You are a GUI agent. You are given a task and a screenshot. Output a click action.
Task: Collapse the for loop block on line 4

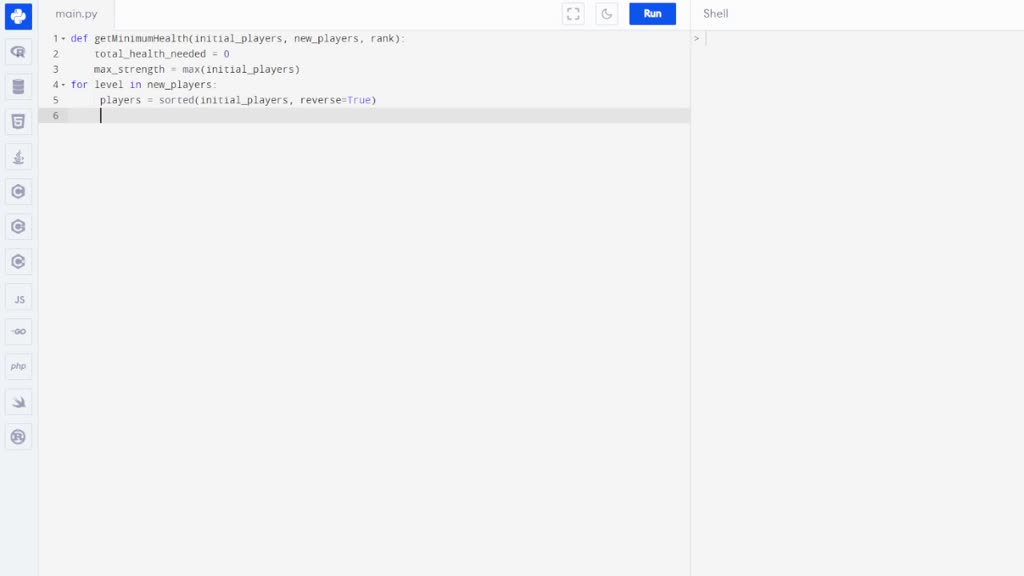pyautogui.click(x=63, y=85)
